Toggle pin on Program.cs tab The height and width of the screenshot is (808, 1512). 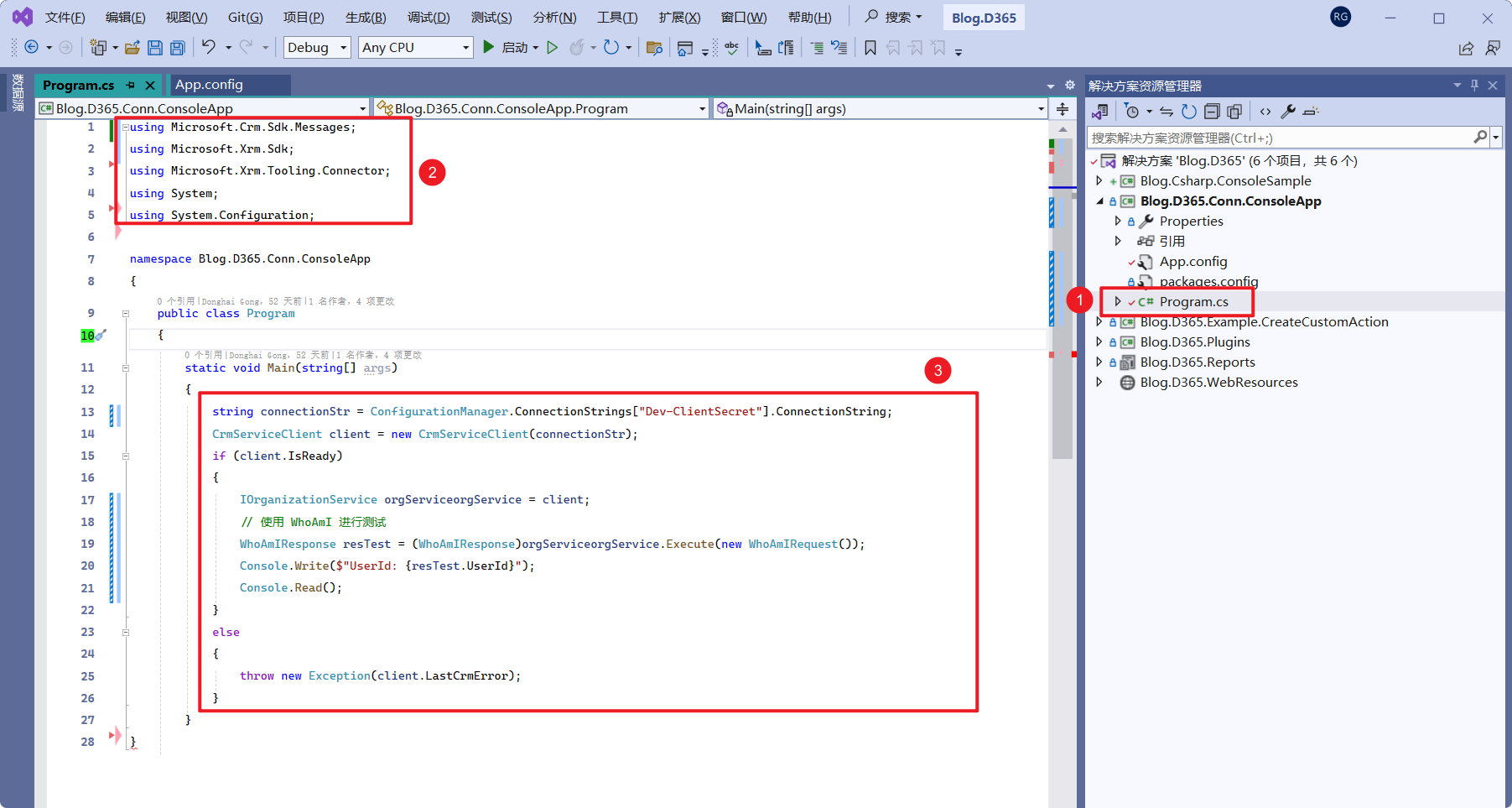(130, 86)
